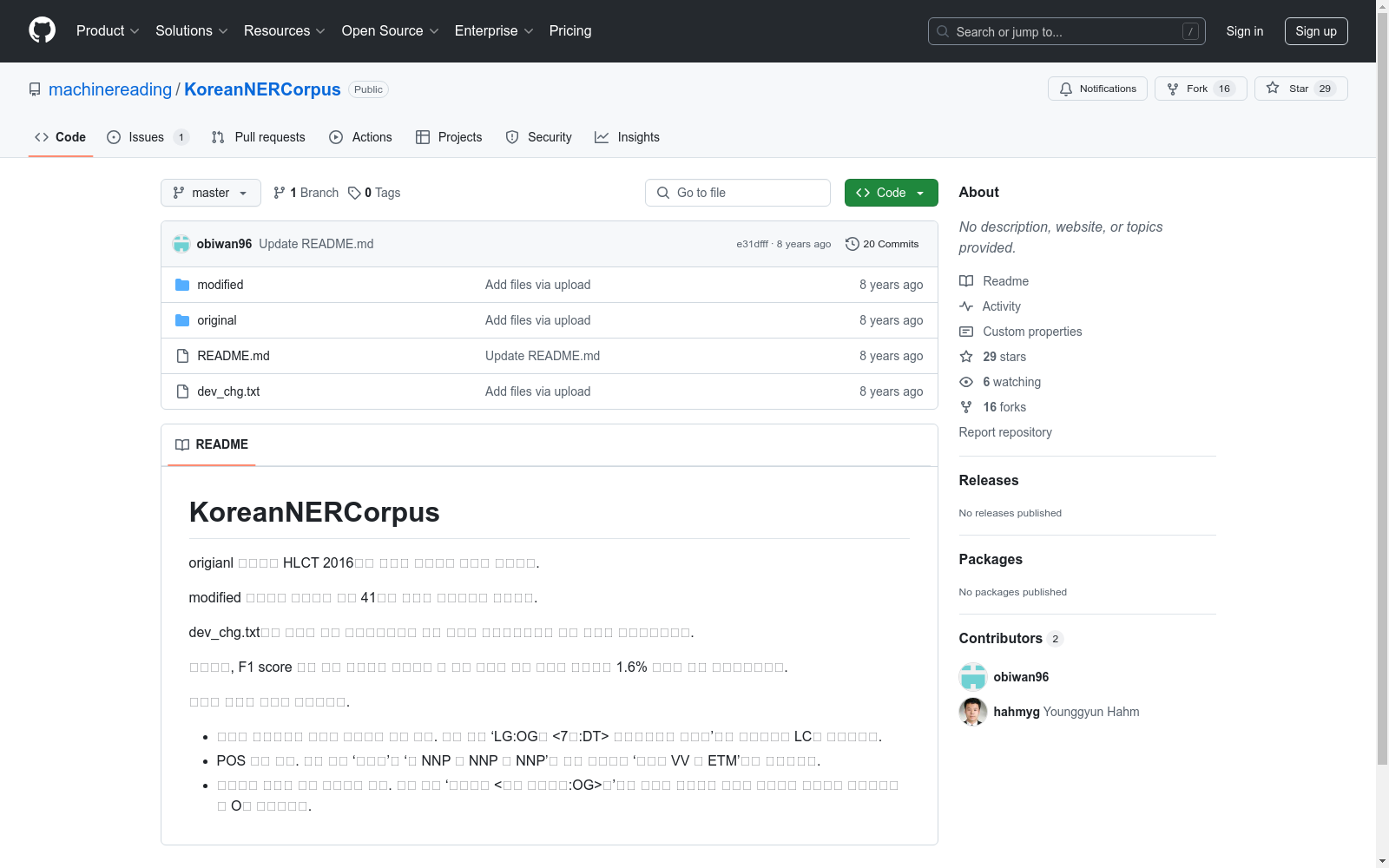The image size is (1389, 868).
Task: Click the tag icon next to Tags
Action: [x=354, y=193]
